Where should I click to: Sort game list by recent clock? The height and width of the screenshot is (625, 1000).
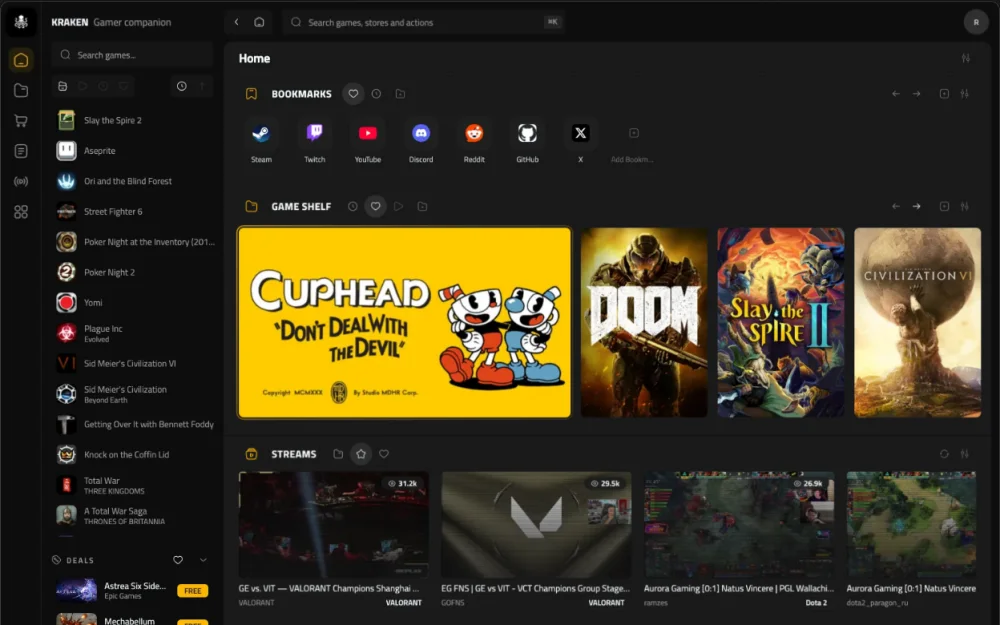(182, 86)
